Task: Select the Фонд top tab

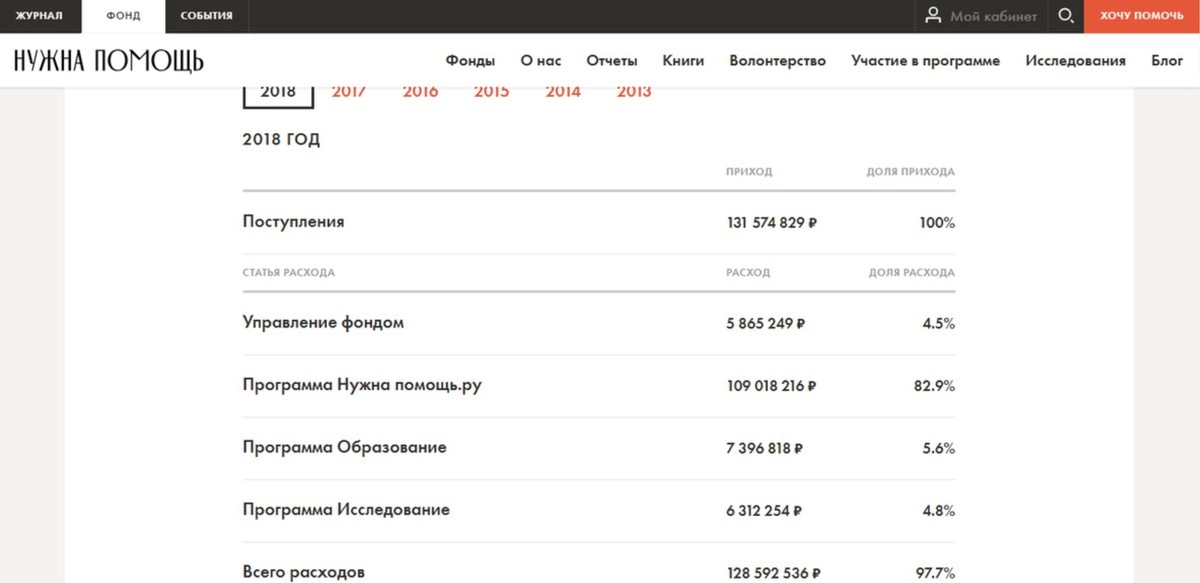Action: pos(123,16)
